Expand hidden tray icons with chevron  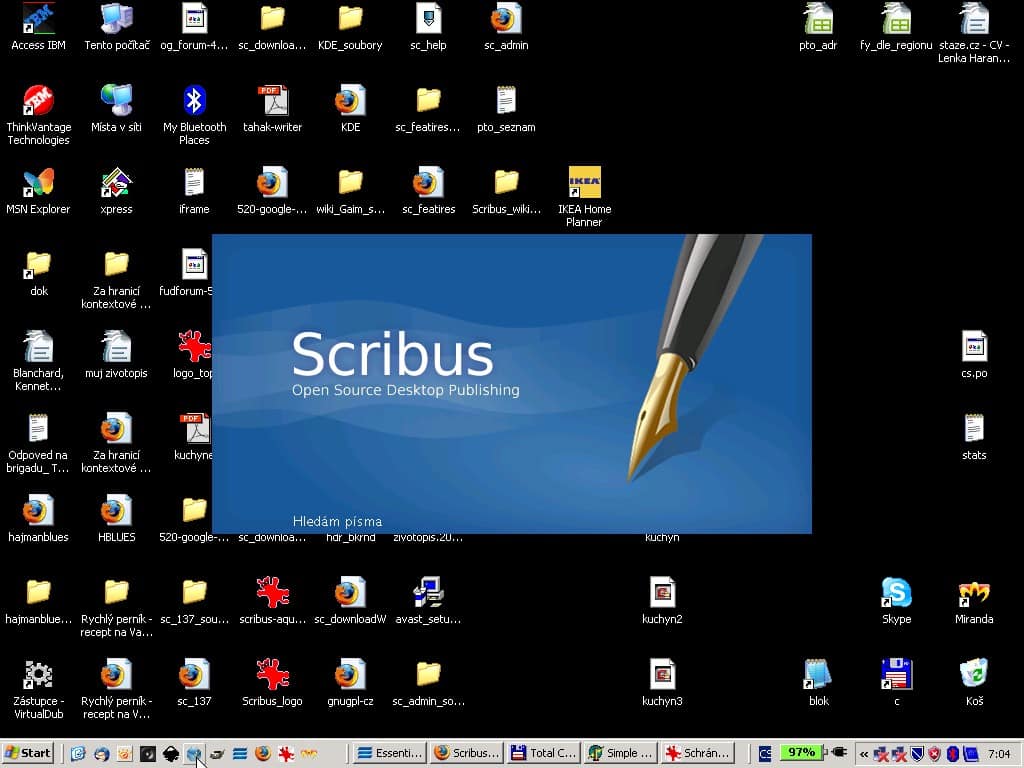point(863,754)
